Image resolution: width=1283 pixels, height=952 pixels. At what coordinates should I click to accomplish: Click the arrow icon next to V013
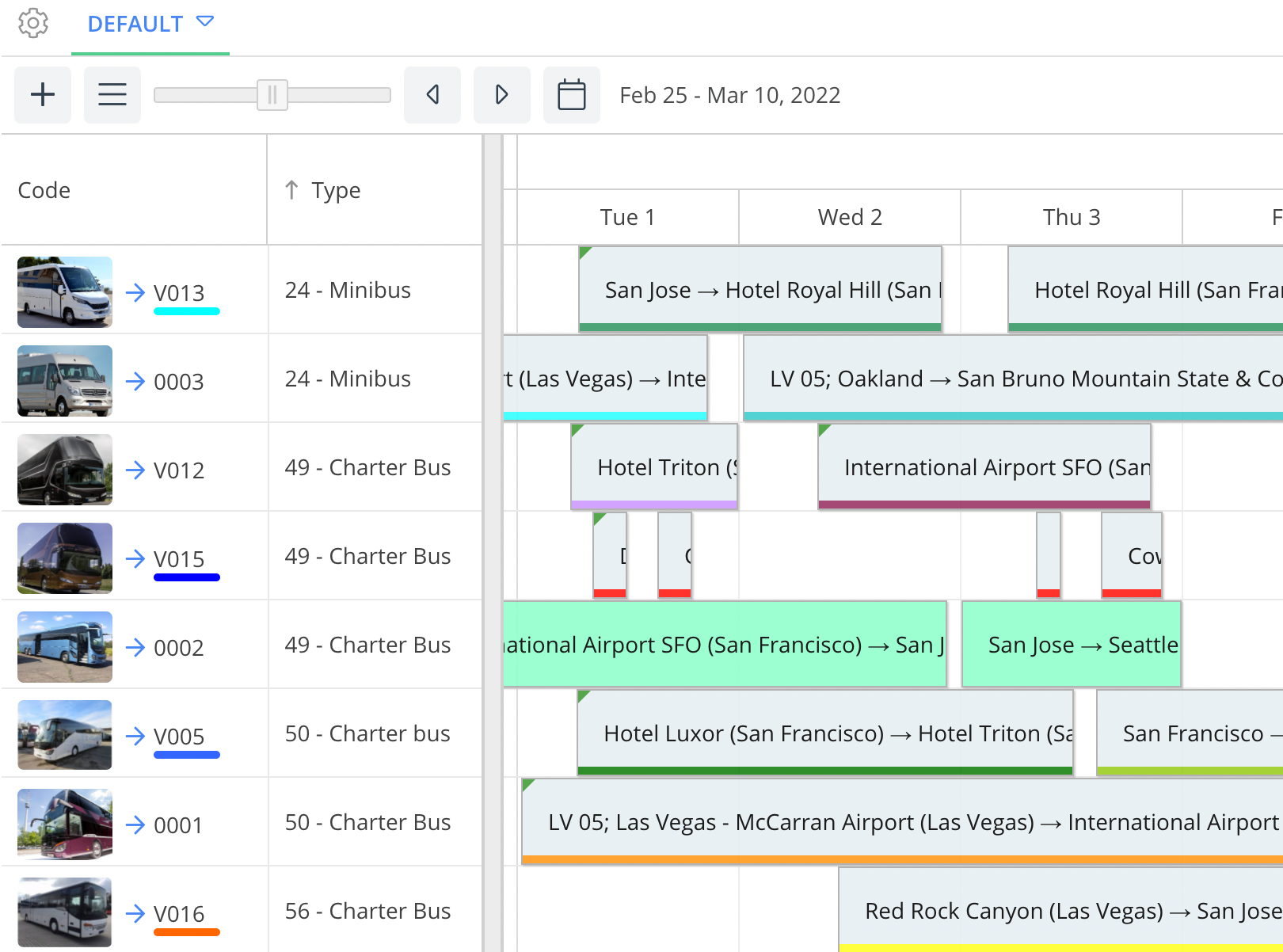(135, 292)
